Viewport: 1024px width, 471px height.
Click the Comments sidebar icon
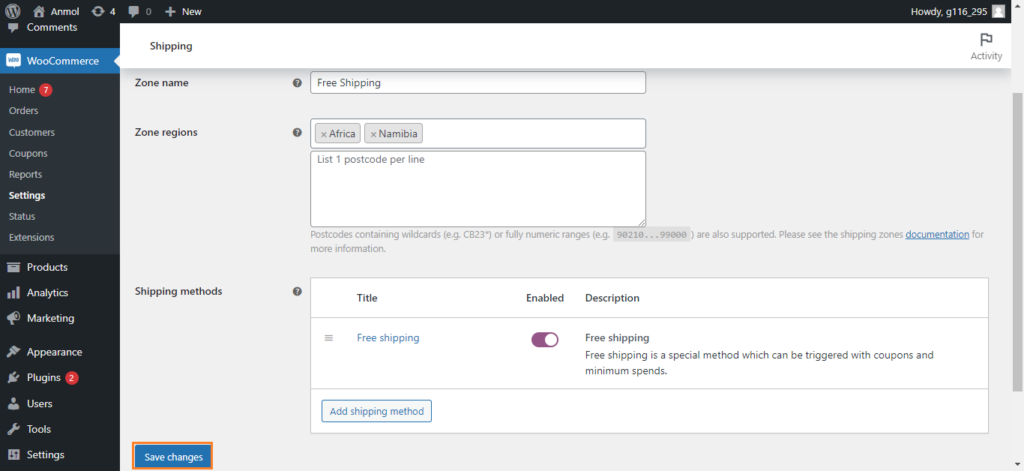(x=13, y=27)
